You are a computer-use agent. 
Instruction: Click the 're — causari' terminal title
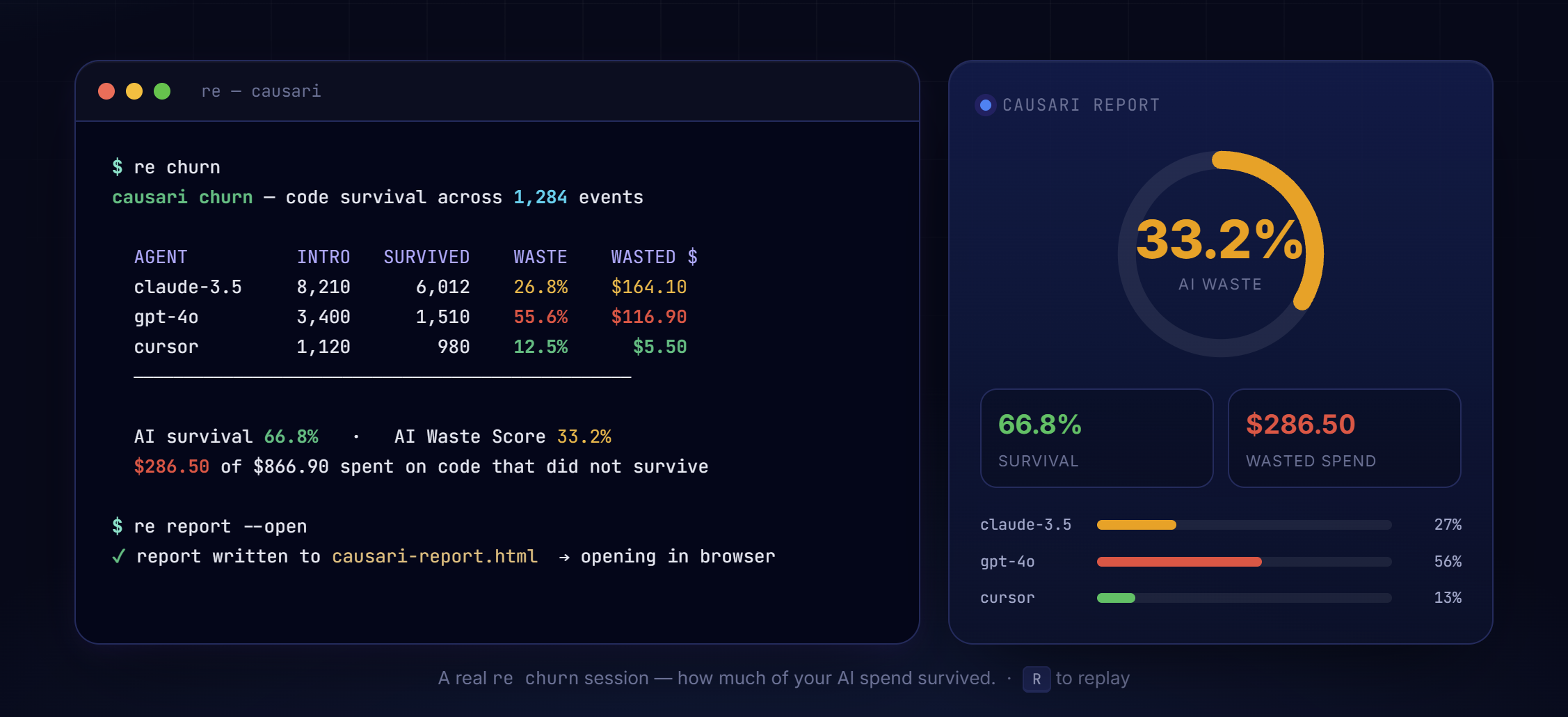click(x=261, y=91)
